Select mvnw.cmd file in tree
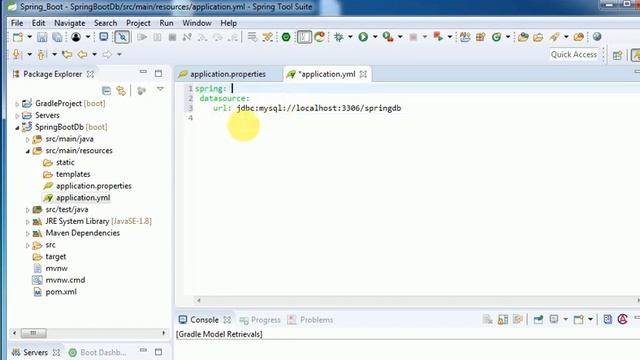Viewport: 640px width, 360px height. pyautogui.click(x=65, y=280)
